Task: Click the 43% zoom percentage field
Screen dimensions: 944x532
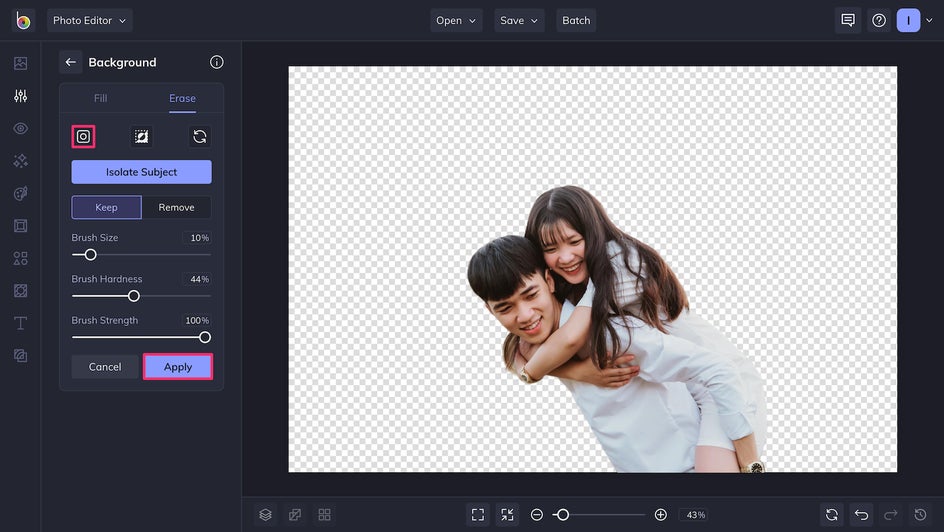Action: pyautogui.click(x=695, y=515)
